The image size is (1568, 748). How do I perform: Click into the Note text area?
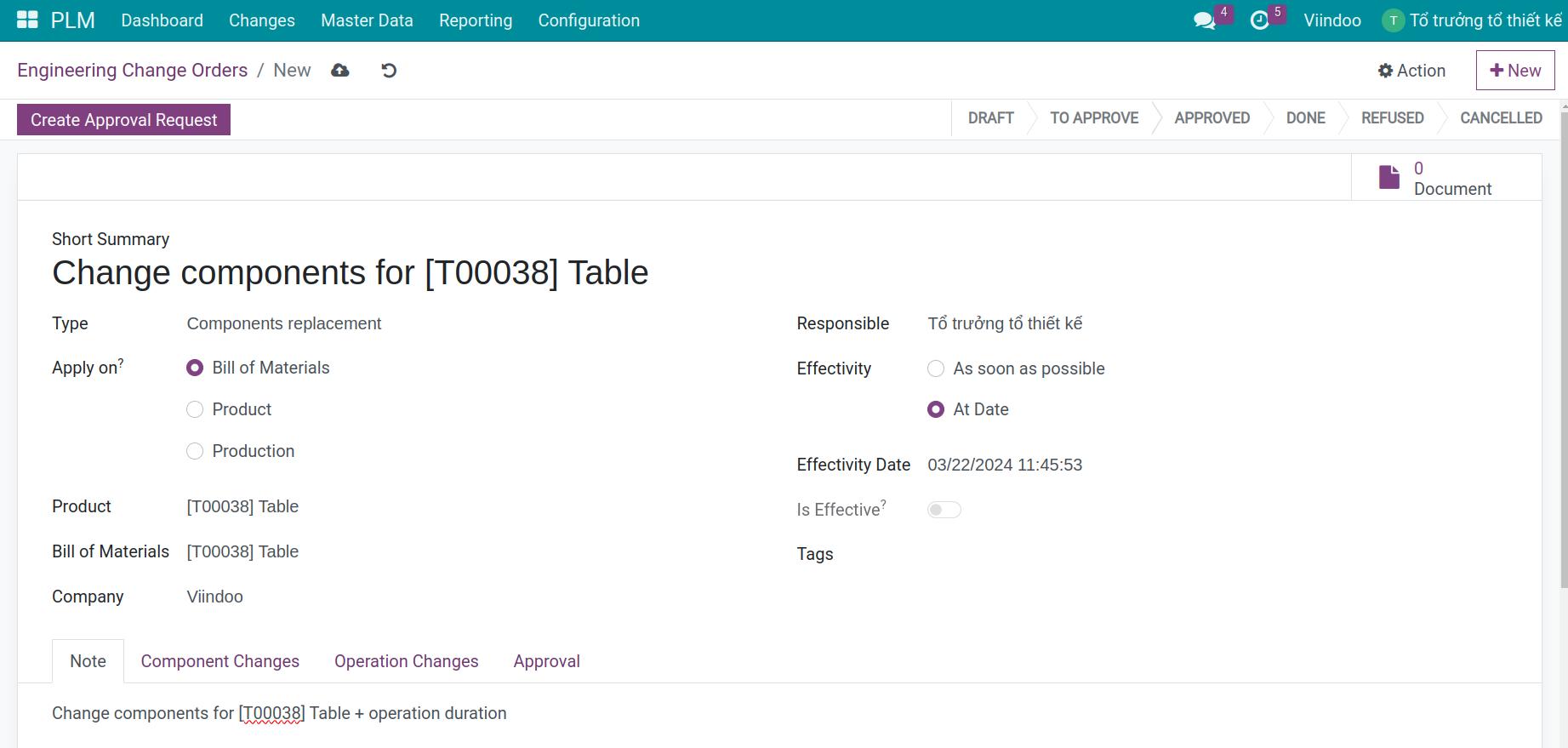coord(779,713)
